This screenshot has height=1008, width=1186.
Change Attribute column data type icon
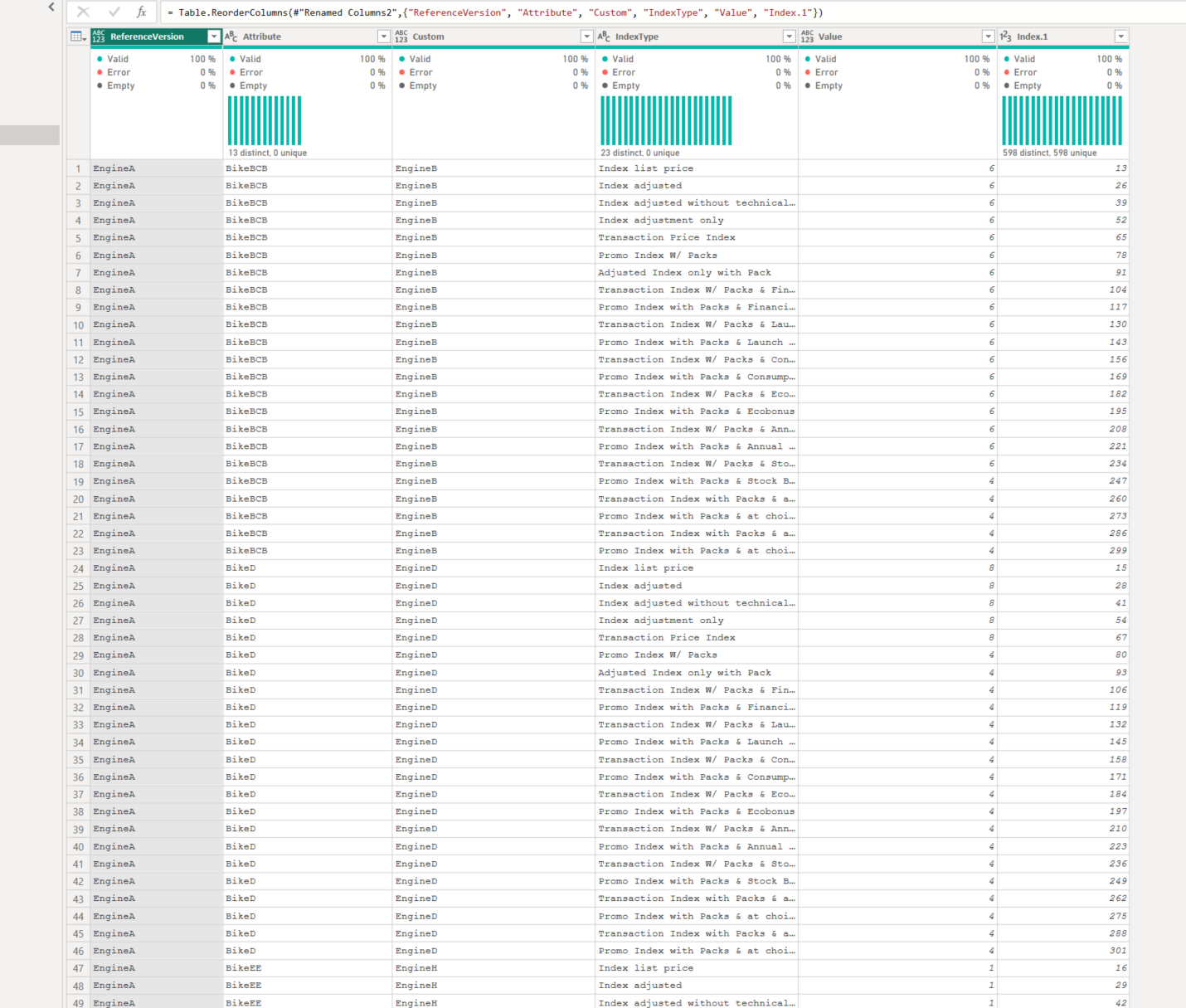(231, 37)
